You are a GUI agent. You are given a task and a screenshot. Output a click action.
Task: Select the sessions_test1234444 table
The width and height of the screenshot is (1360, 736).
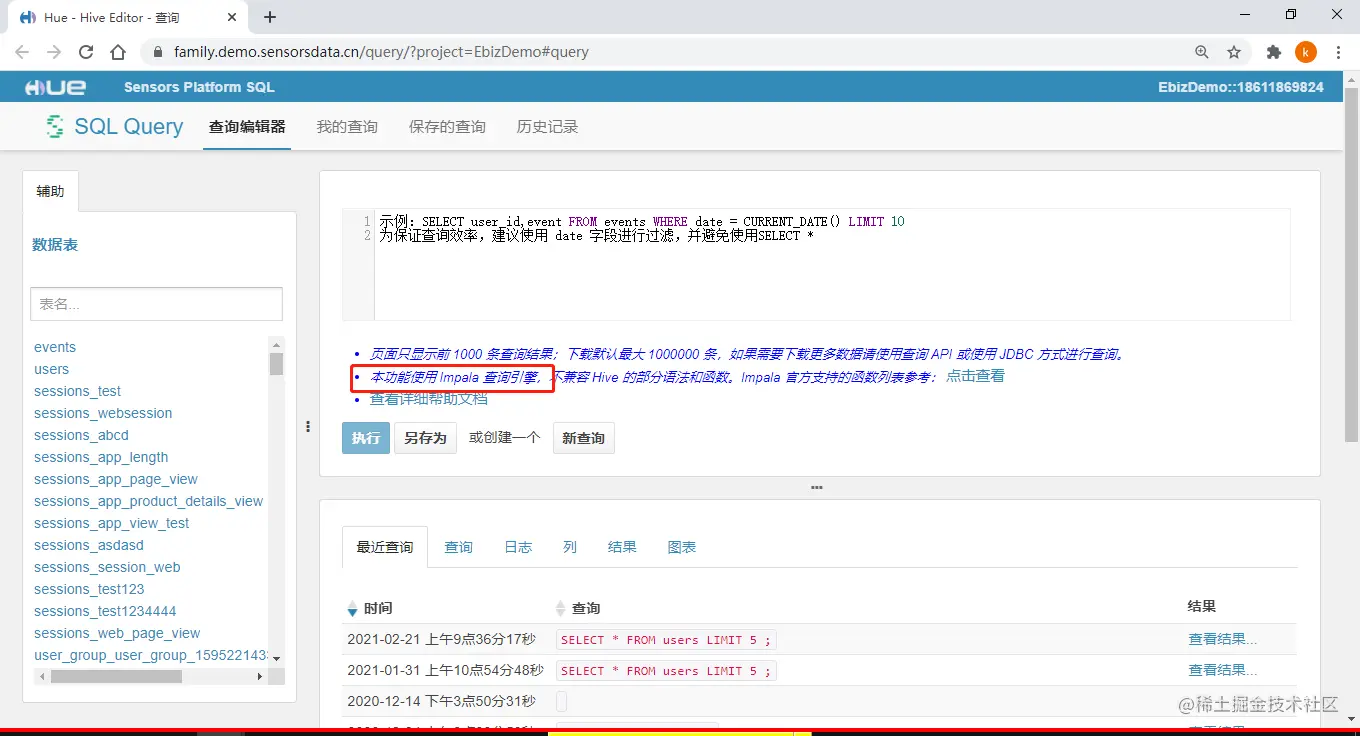point(105,611)
